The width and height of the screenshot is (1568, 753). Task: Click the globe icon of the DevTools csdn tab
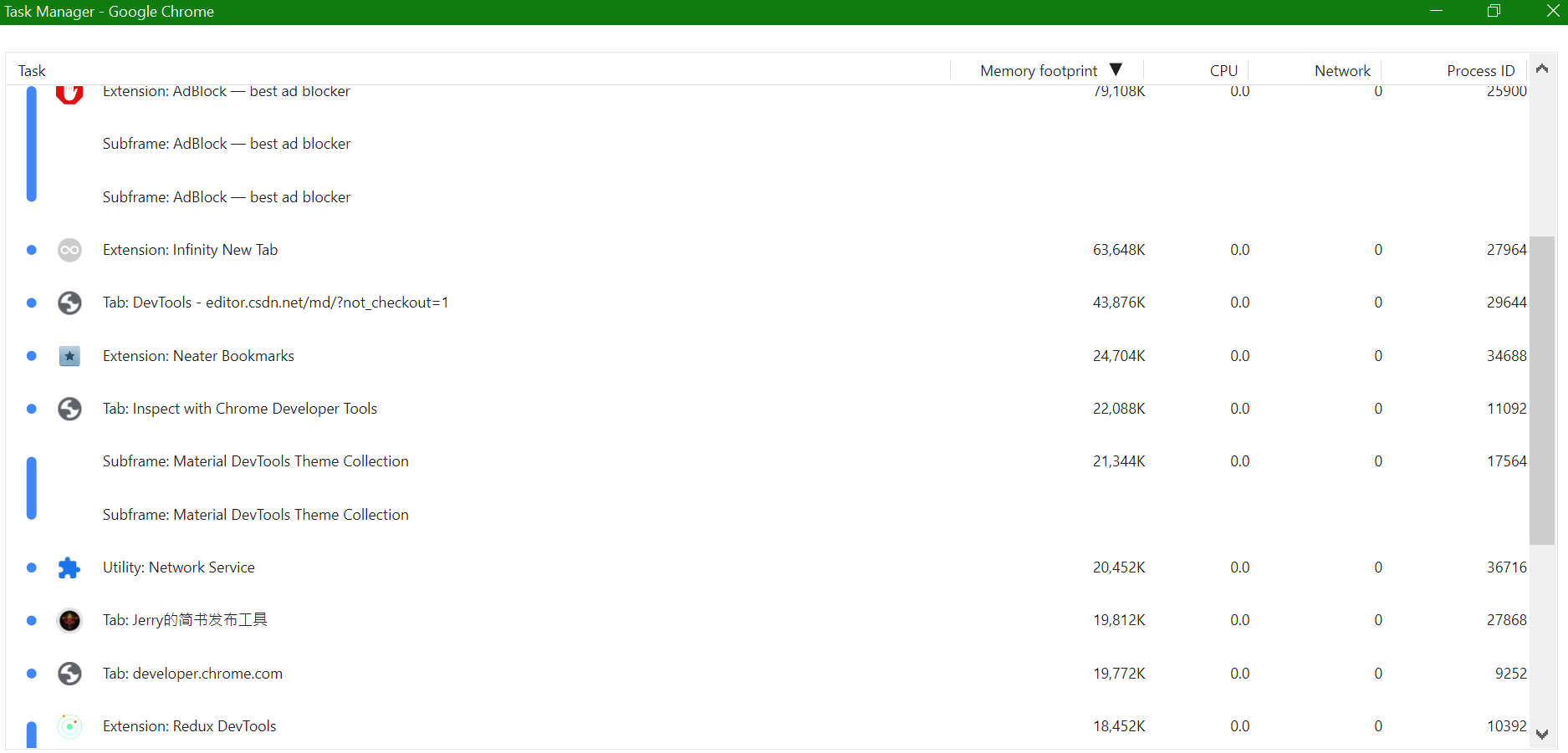click(69, 303)
